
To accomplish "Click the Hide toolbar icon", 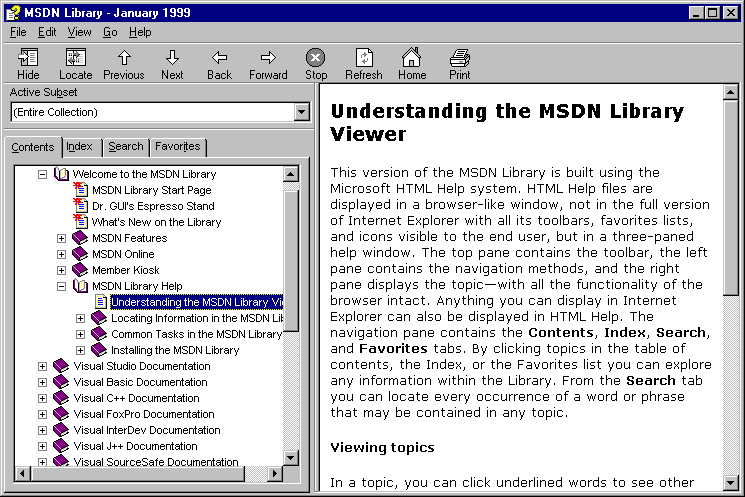I will click(28, 58).
